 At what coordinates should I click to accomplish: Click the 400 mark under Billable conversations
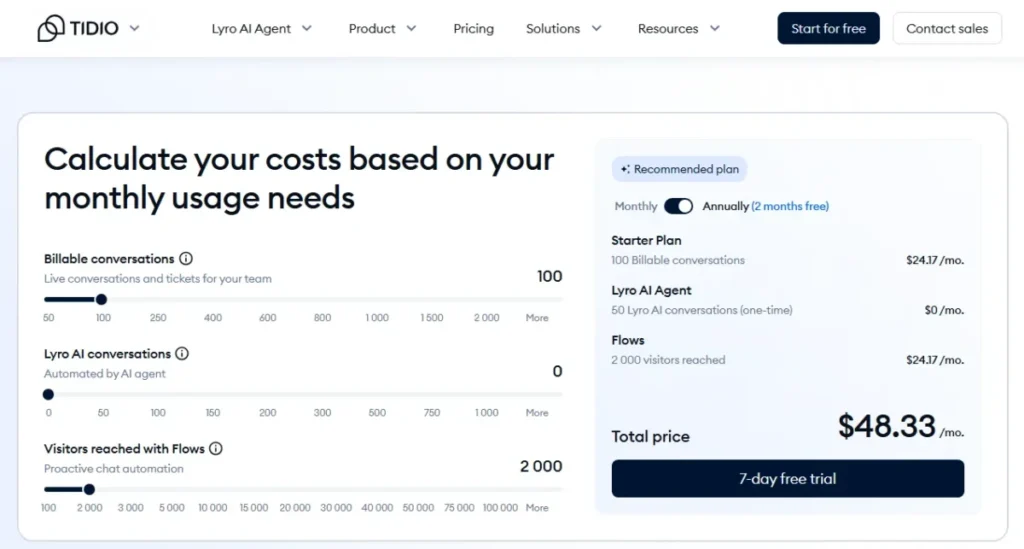(213, 318)
